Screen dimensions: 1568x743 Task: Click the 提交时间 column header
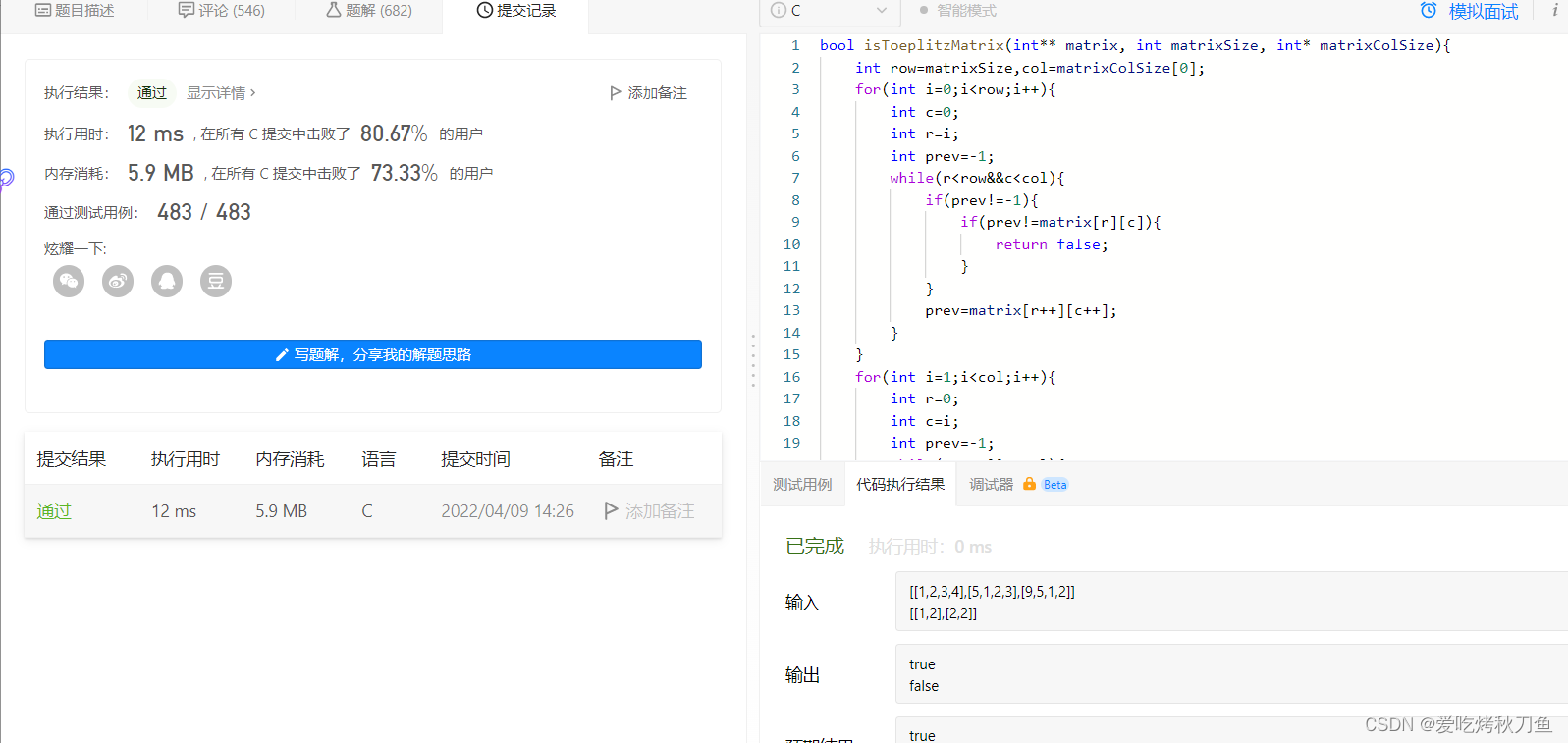tap(475, 459)
